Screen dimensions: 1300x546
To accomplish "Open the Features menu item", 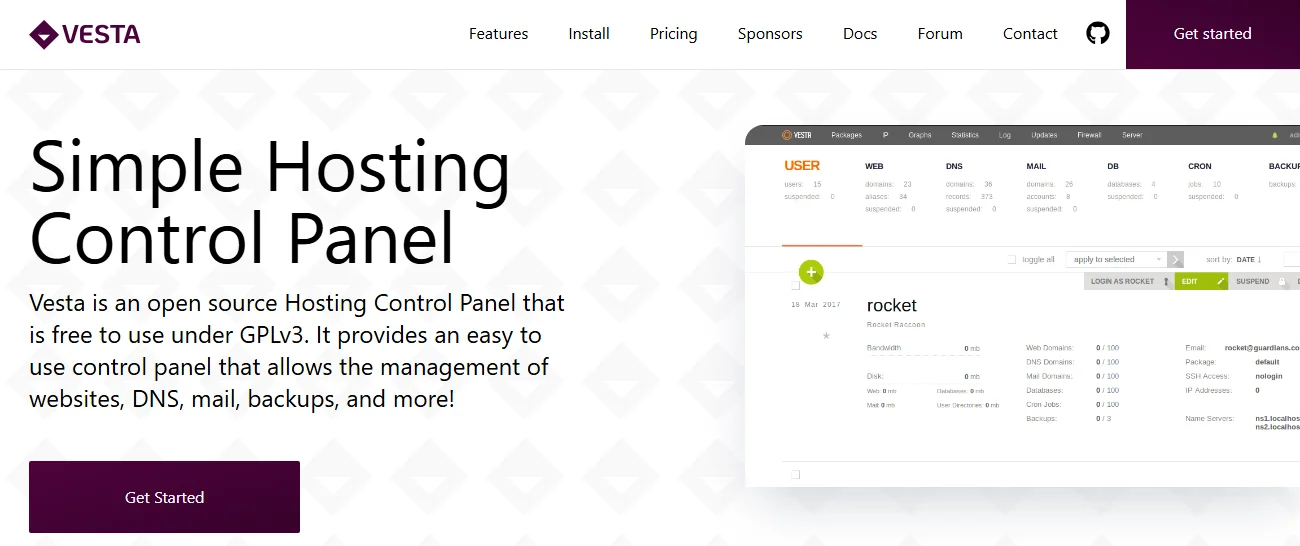I will click(498, 34).
